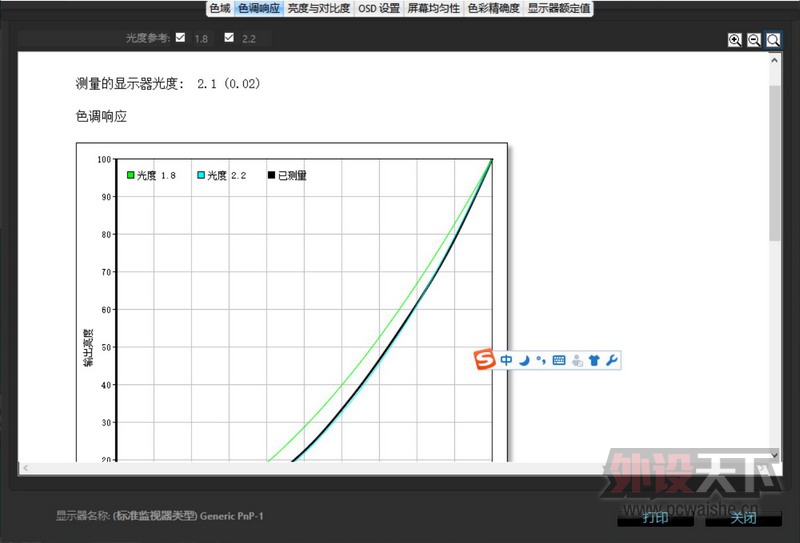This screenshot has height=543, width=800.
Task: Toggle Sogou Chinese input mode 中 icon
Action: (506, 360)
